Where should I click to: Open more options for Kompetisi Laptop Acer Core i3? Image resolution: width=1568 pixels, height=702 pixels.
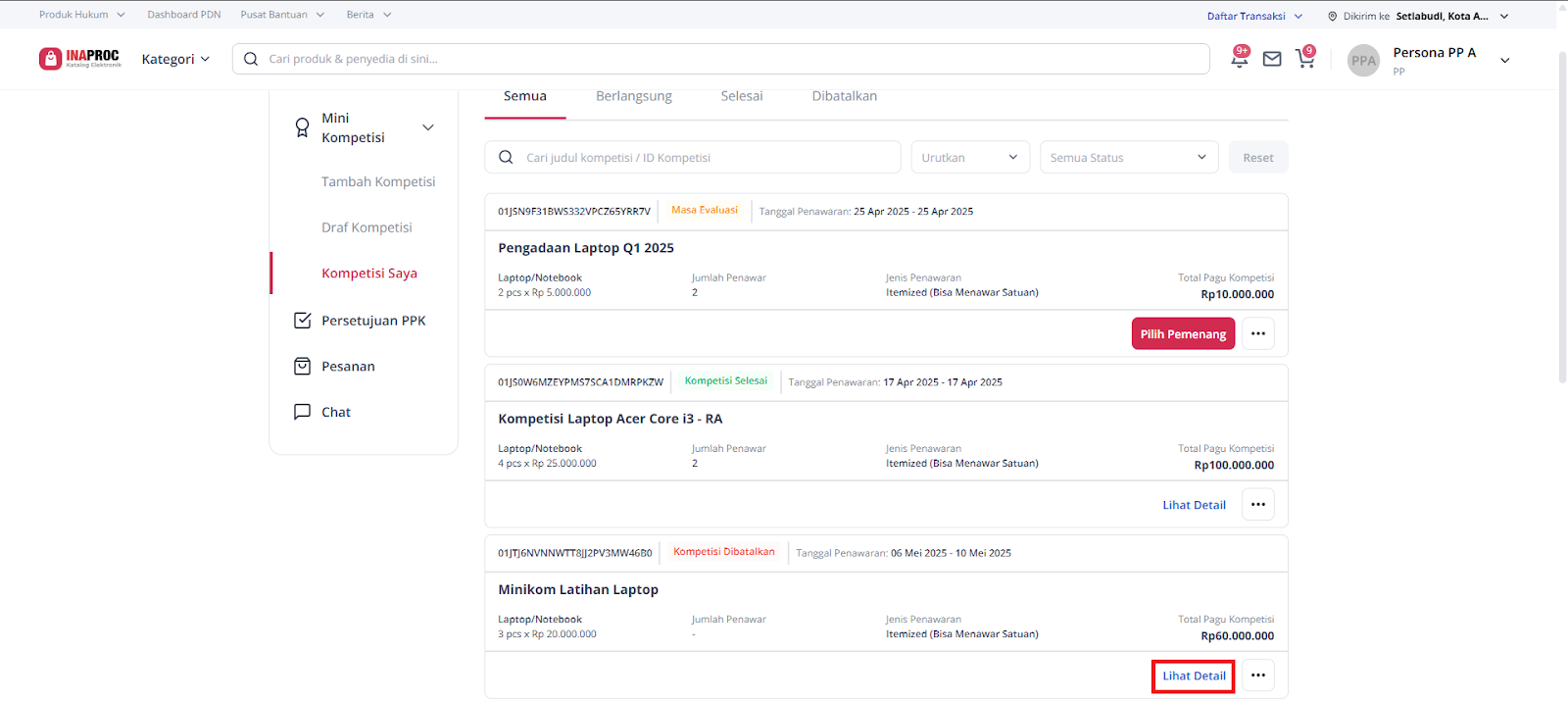(1258, 505)
